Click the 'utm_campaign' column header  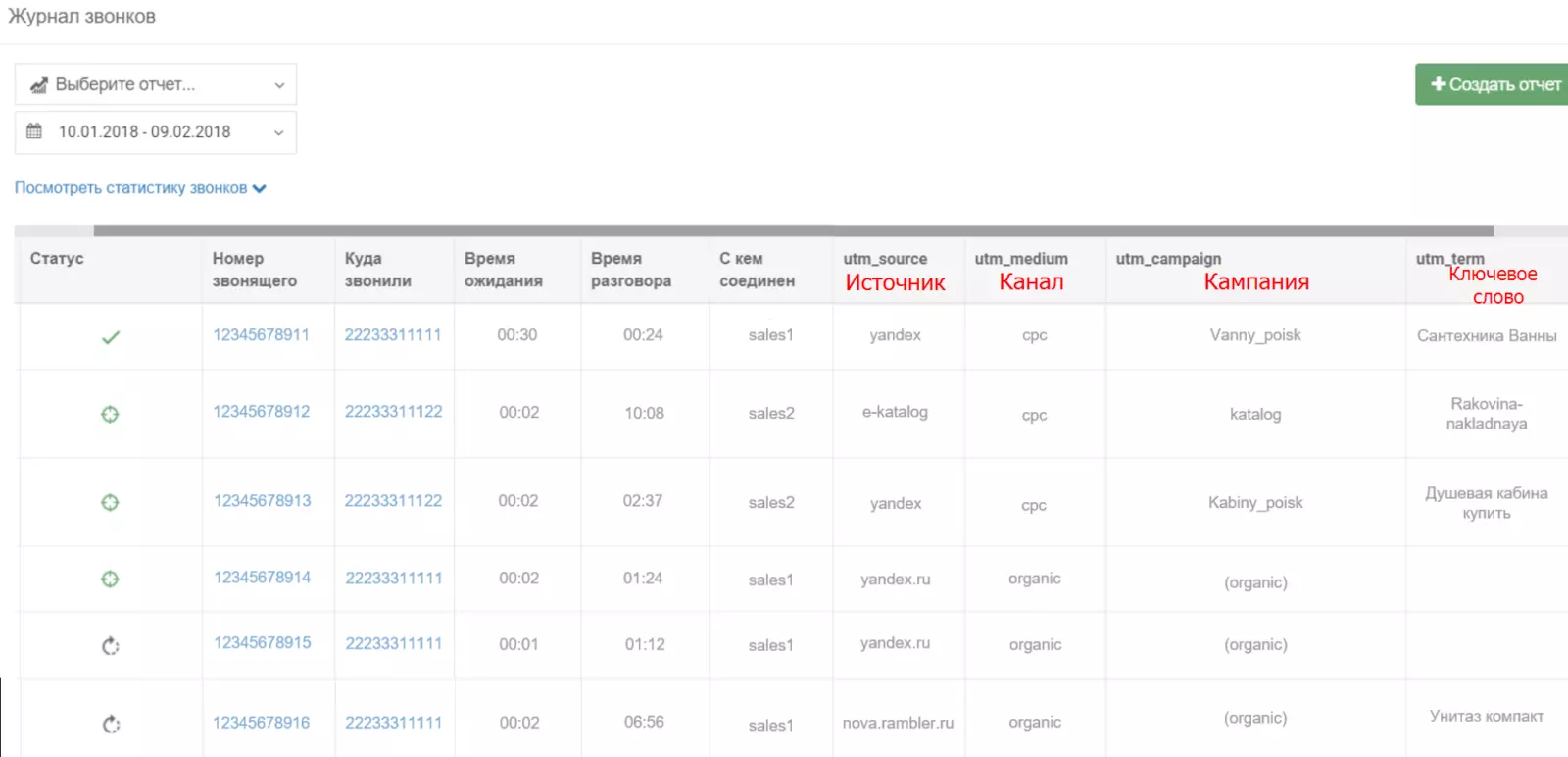pyautogui.click(x=1168, y=259)
